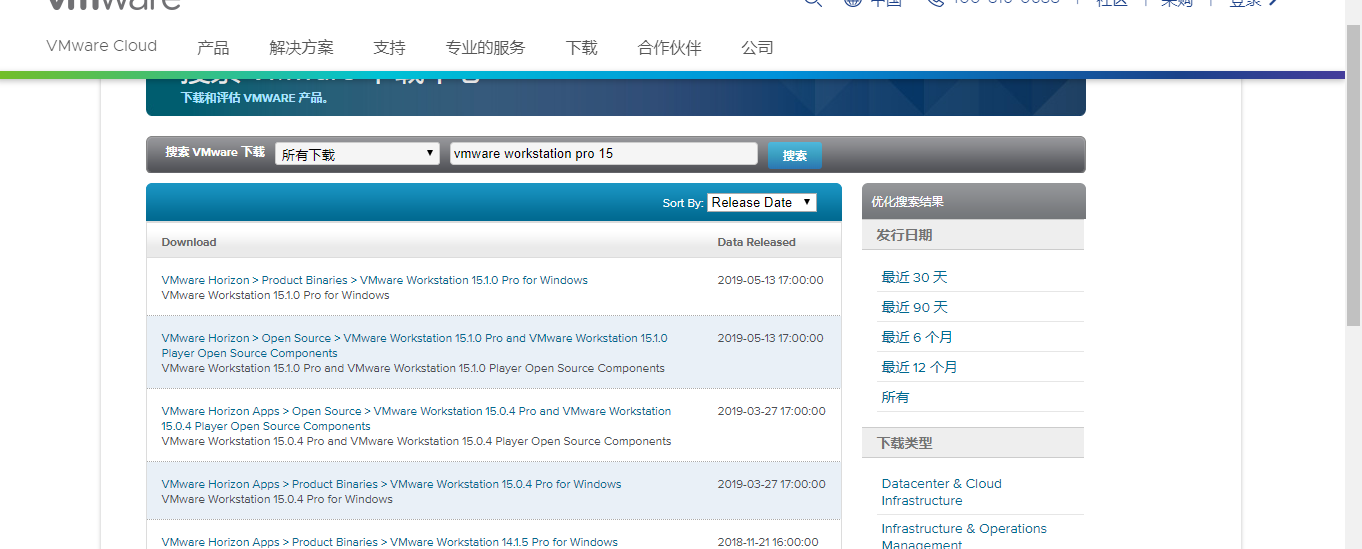Screen dimensions: 1362x549
Task: Click VMware Horizon in the 15.1.0 Pro for Windows row
Action: tap(205, 280)
